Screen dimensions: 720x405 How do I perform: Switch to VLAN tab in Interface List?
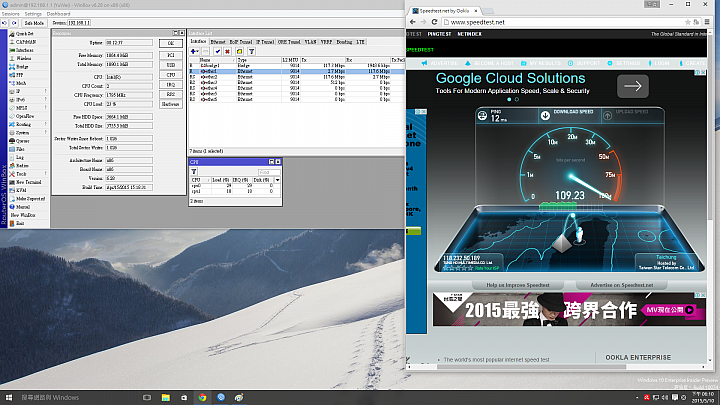tap(310, 42)
